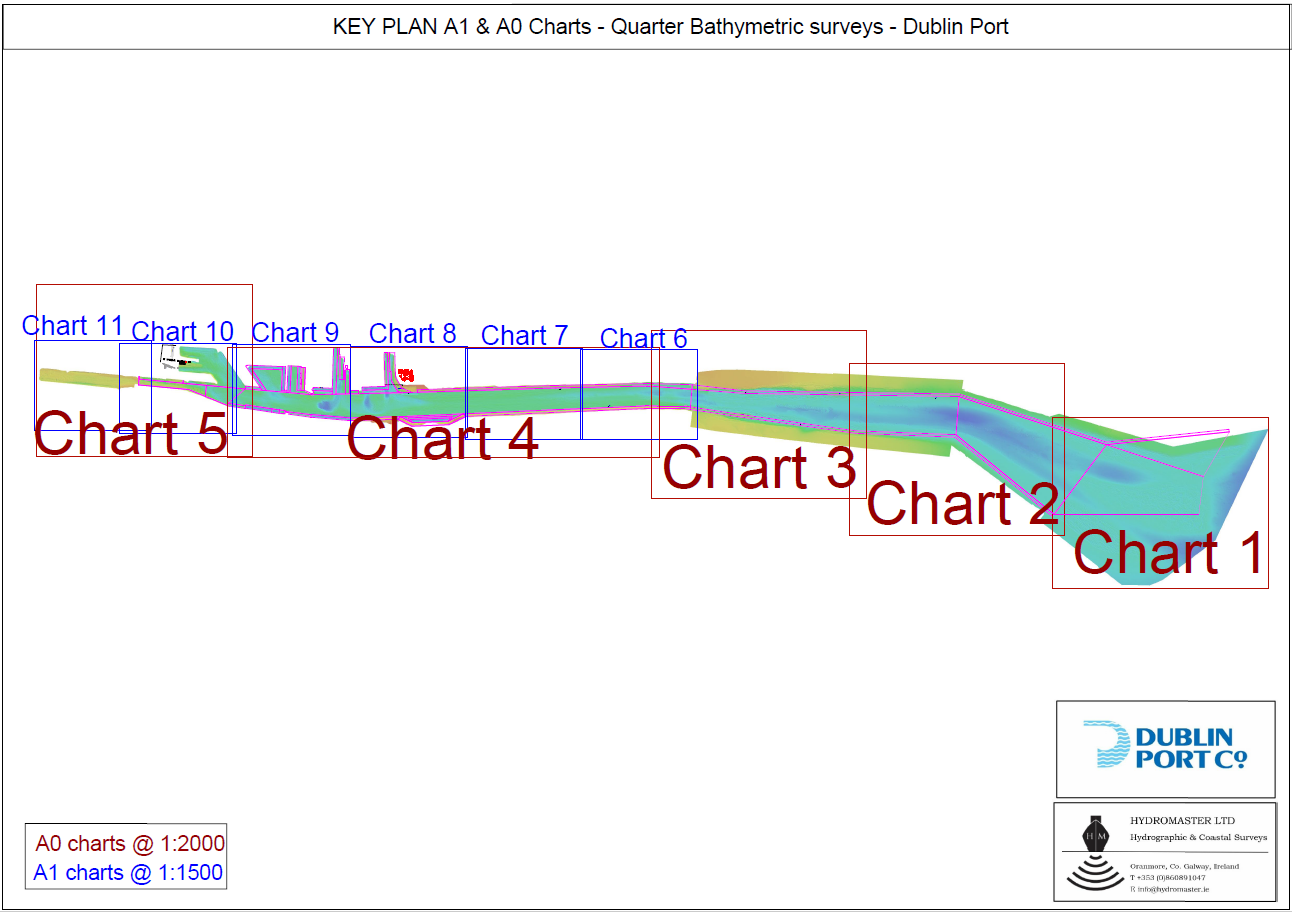Click the blue Chart 6 label
Image resolution: width=1292 pixels, height=912 pixels.
(643, 339)
